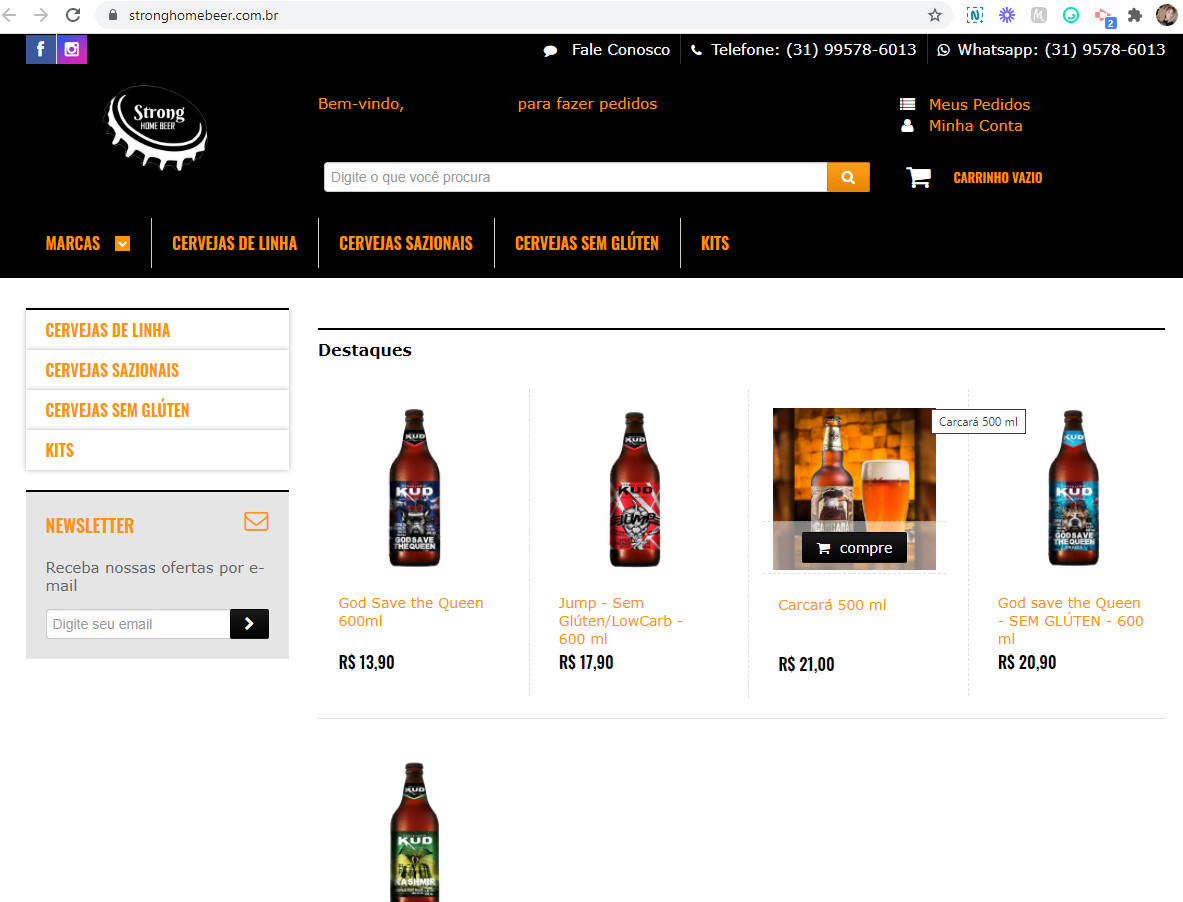Viewport: 1183px width, 902px height.
Task: Click the search magnifier button
Action: pos(848,177)
